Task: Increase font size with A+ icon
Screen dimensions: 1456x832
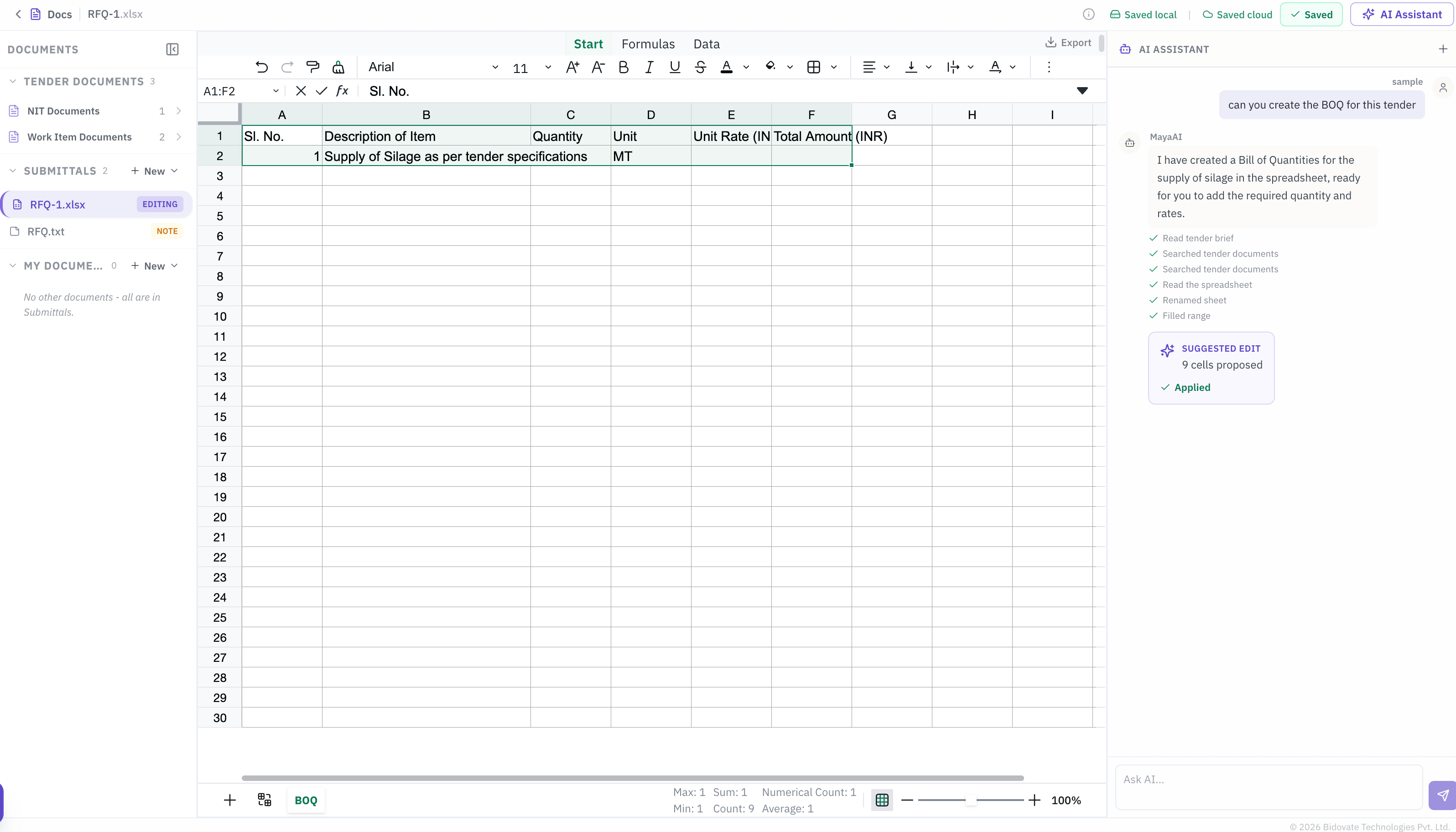Action: [572, 68]
